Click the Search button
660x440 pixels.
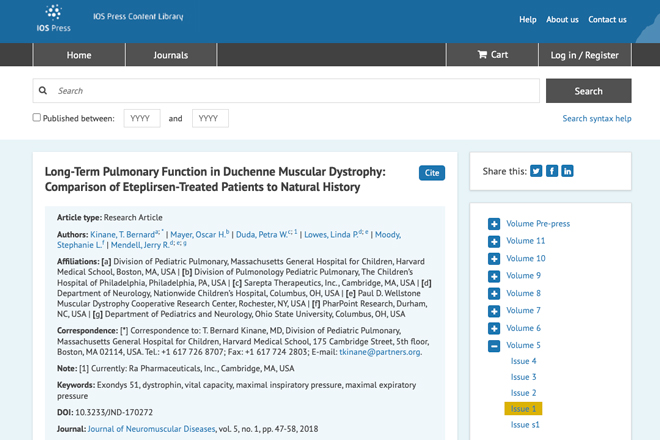(x=588, y=91)
